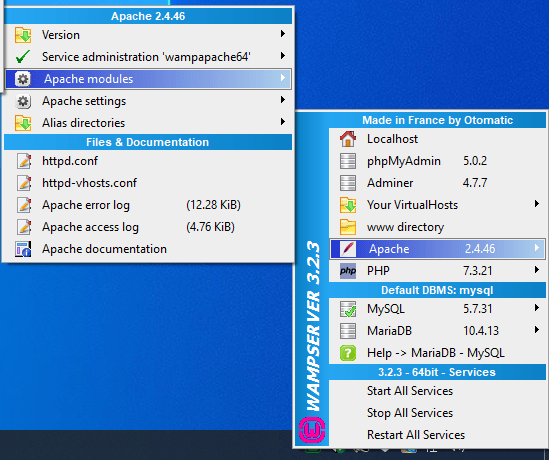The height and width of the screenshot is (460, 549).
Task: Open the Version menu entry
Action: pyautogui.click(x=148, y=35)
